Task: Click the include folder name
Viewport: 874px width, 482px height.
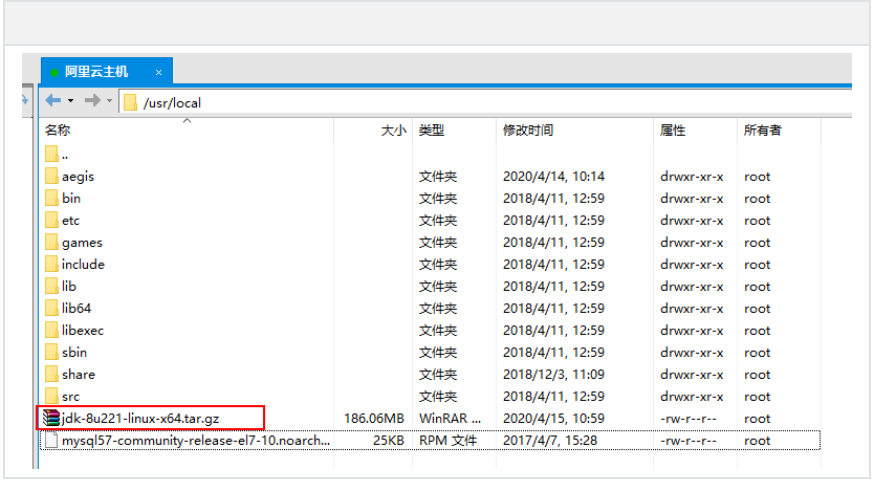Action: 83,265
